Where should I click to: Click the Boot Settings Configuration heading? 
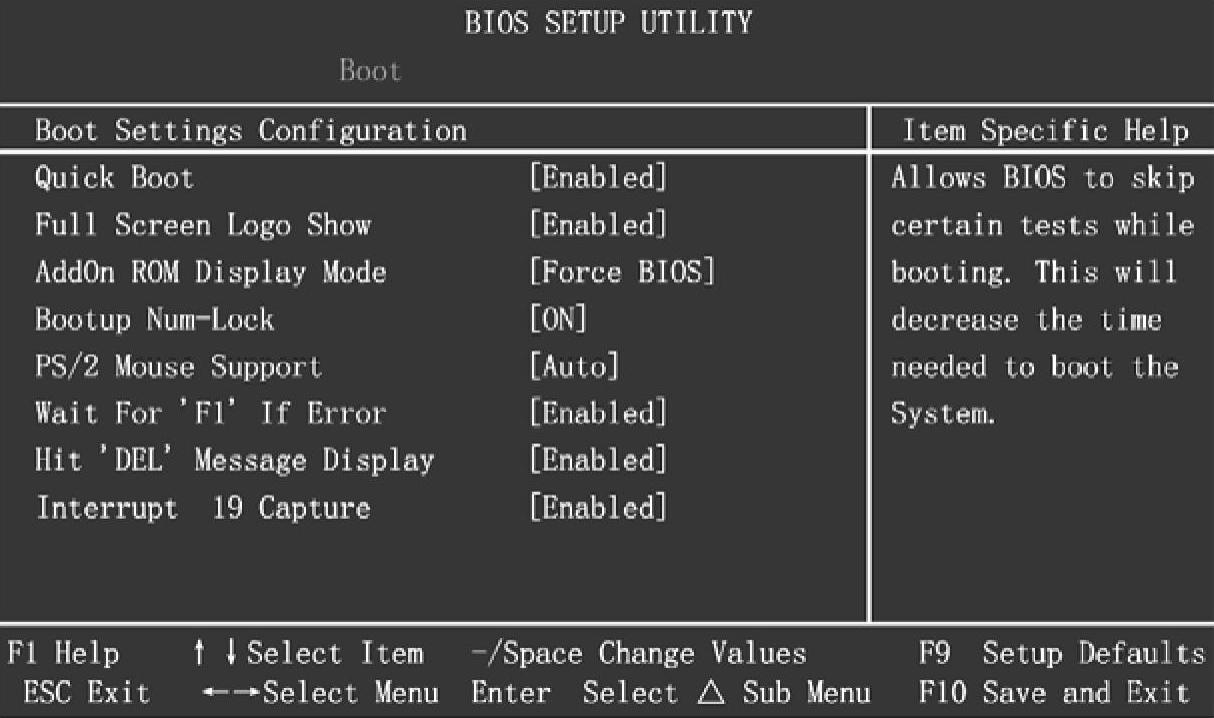(x=251, y=130)
